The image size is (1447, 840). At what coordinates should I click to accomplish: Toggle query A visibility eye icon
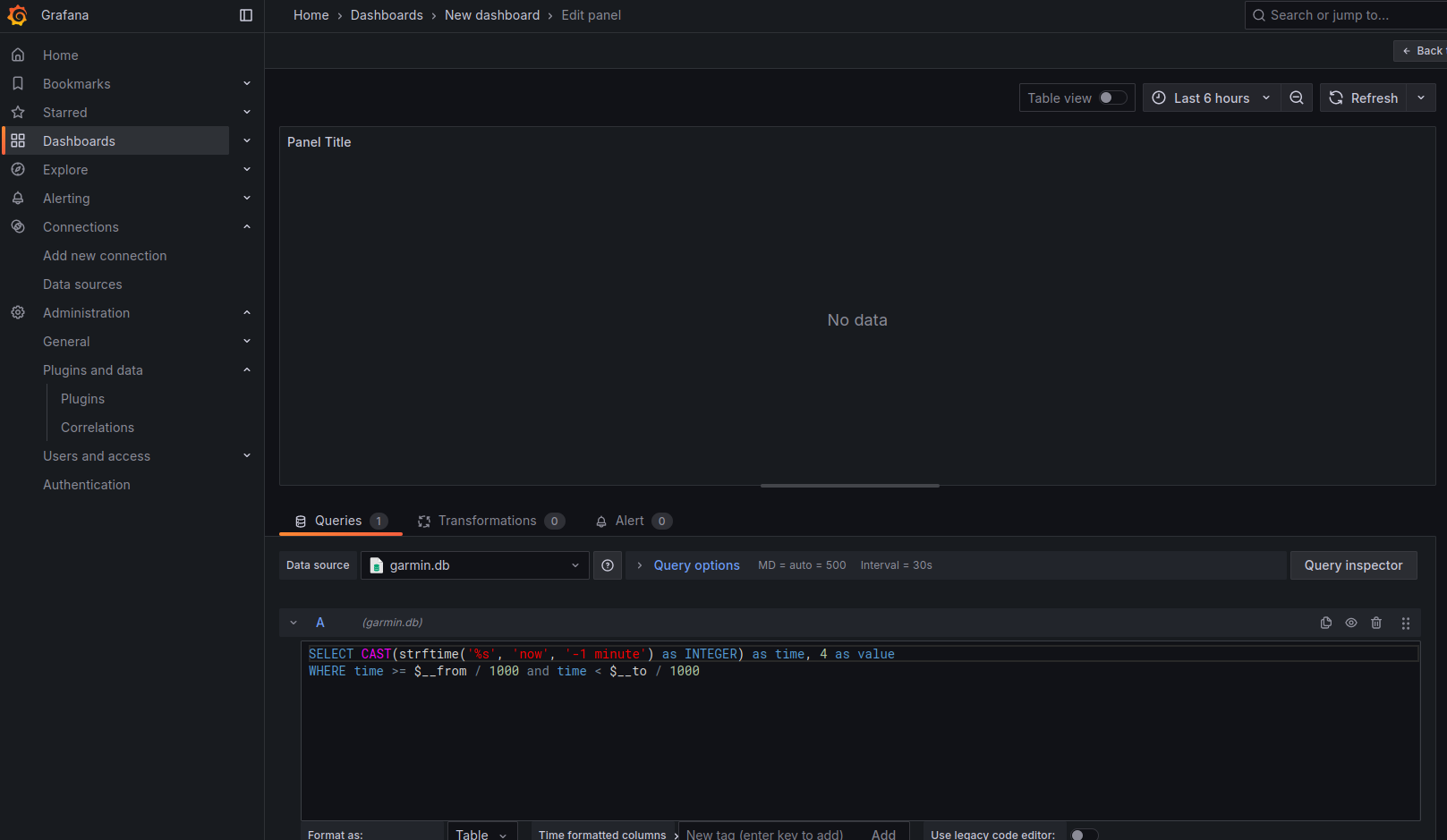[x=1351, y=623]
